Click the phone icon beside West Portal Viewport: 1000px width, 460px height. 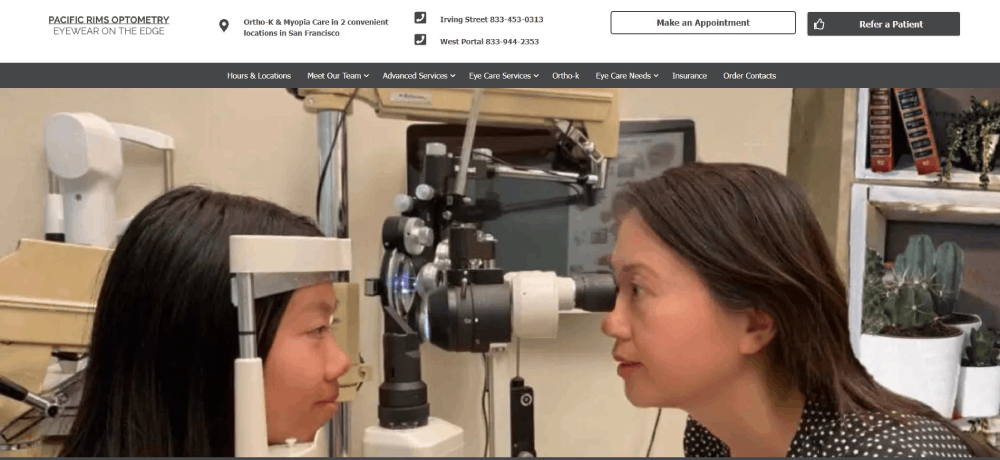(420, 40)
